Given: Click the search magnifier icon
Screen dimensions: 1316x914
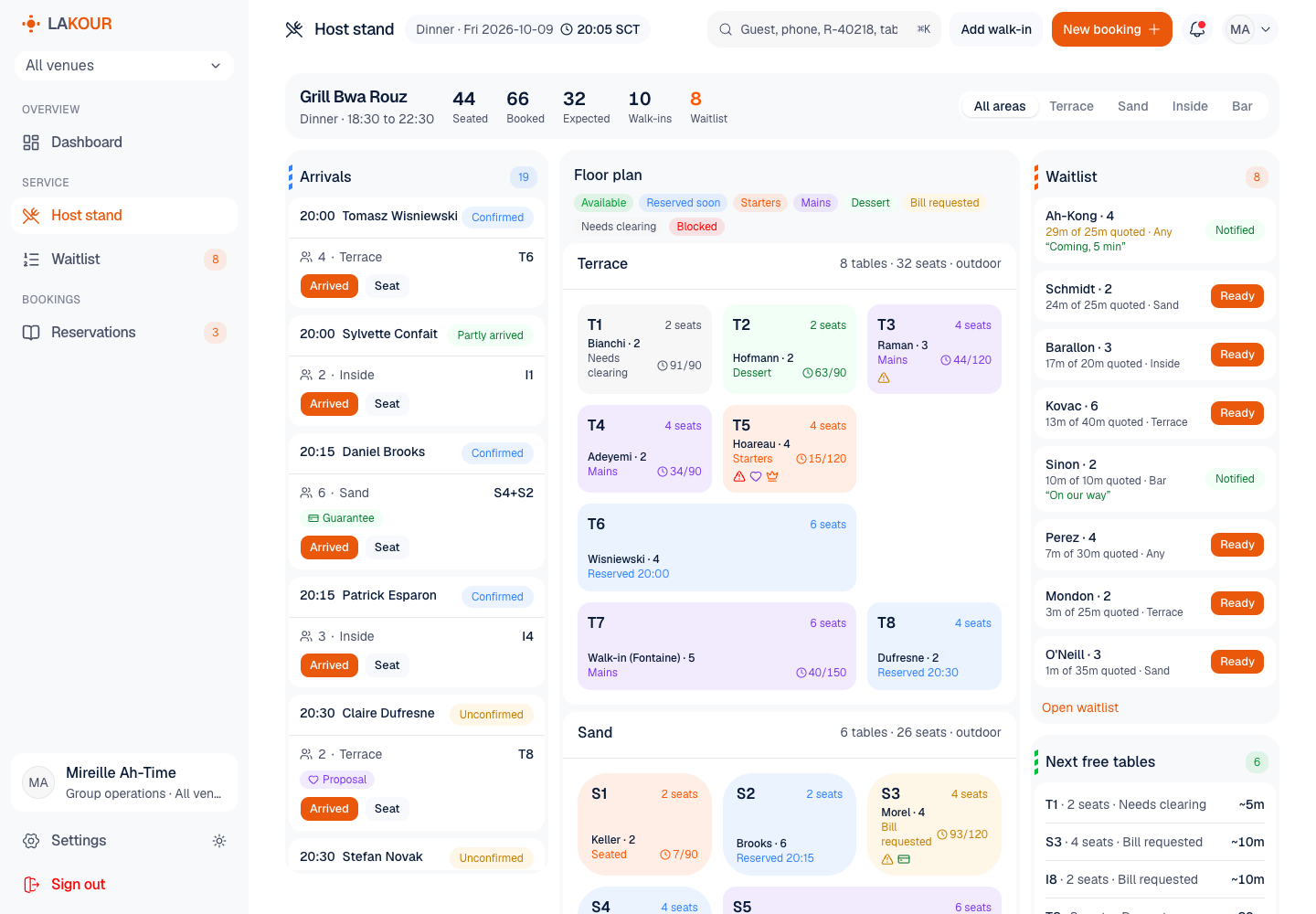Looking at the screenshot, I should coord(726,29).
